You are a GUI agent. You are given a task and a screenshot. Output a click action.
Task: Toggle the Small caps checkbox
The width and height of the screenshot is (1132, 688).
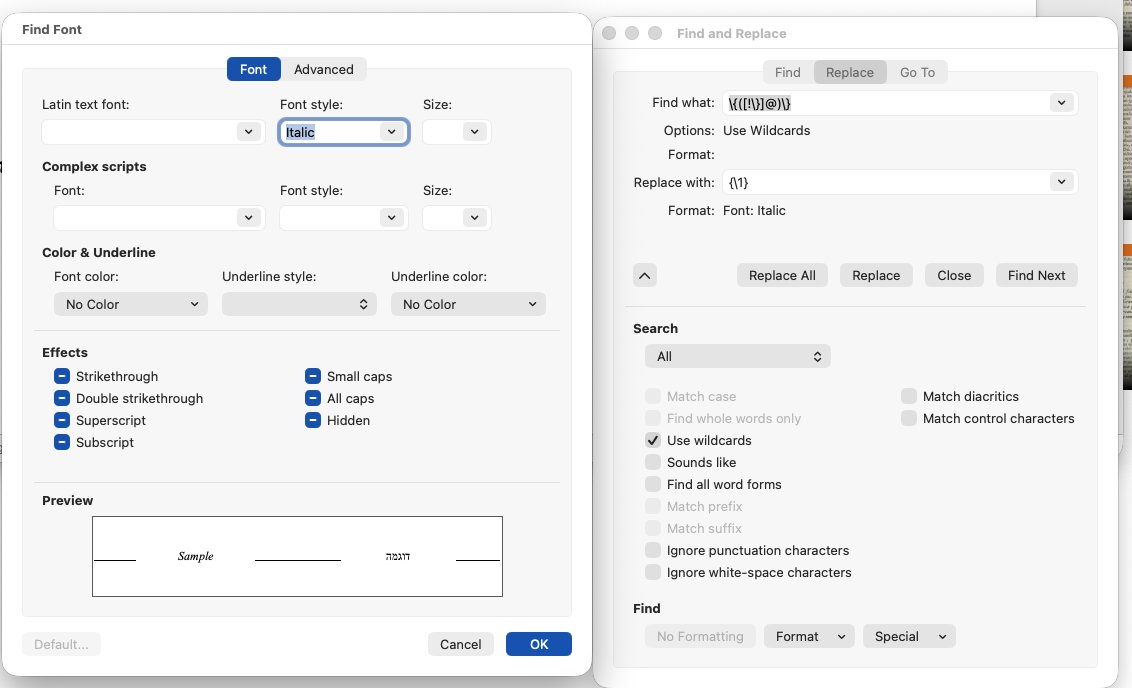313,376
